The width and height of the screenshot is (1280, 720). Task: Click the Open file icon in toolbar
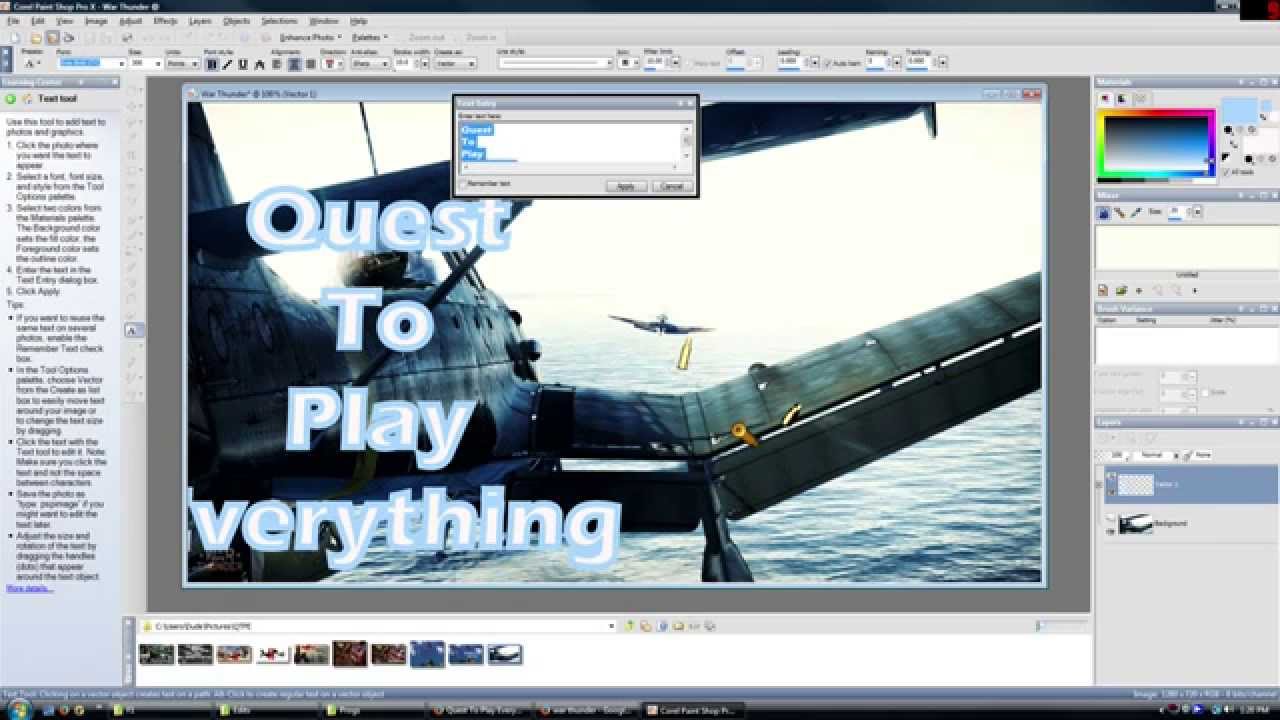pos(37,38)
